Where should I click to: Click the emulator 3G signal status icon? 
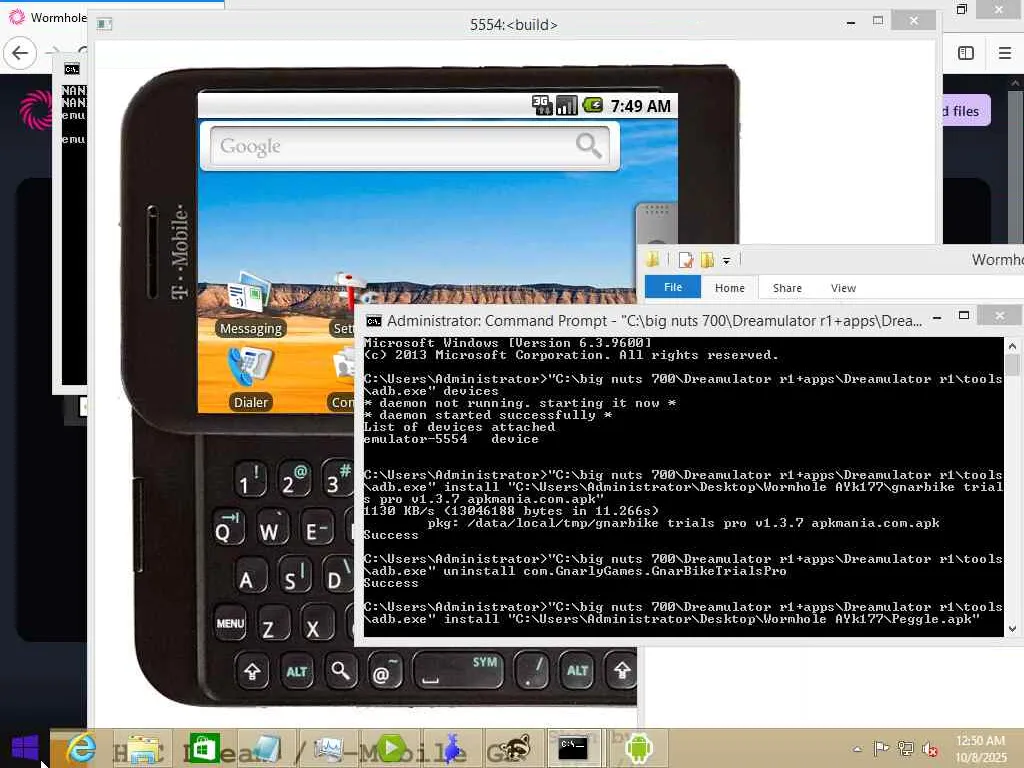[542, 104]
